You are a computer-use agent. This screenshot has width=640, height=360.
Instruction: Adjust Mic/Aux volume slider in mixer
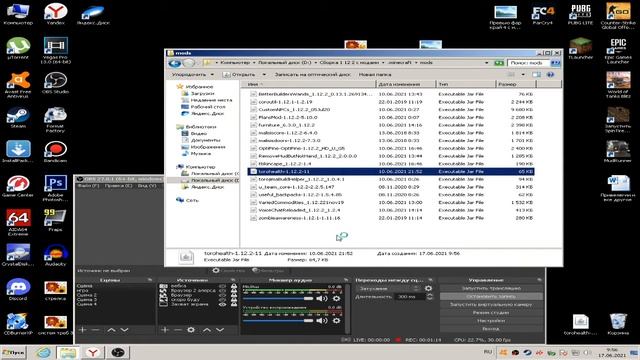(x=278, y=298)
